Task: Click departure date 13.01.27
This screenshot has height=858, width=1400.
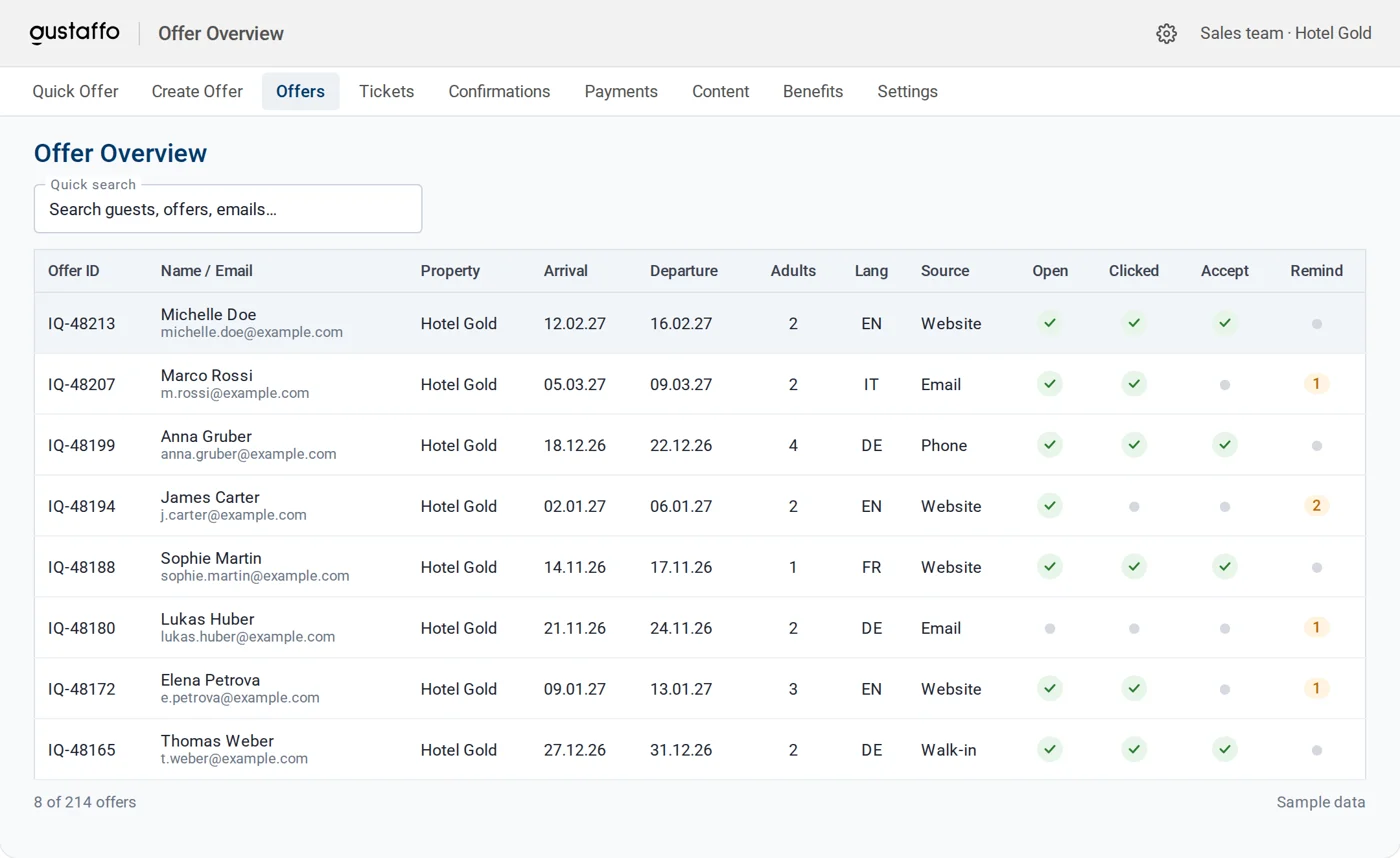Action: click(x=681, y=689)
